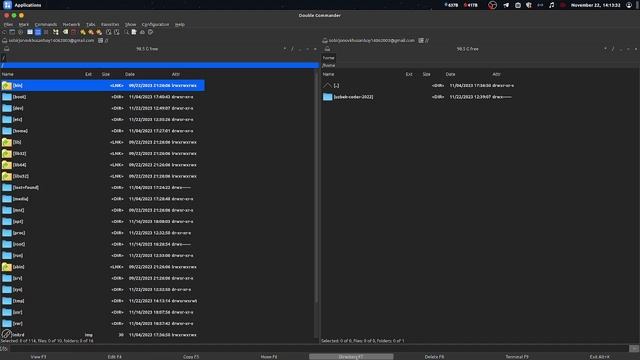Click the right panel gmail drive button
The image size is (640, 360).
[369, 40]
